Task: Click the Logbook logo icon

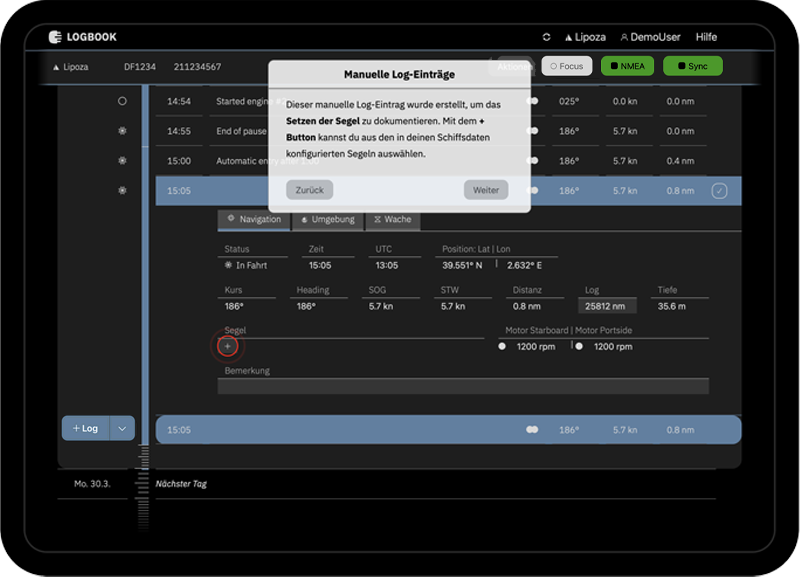Action: click(55, 37)
